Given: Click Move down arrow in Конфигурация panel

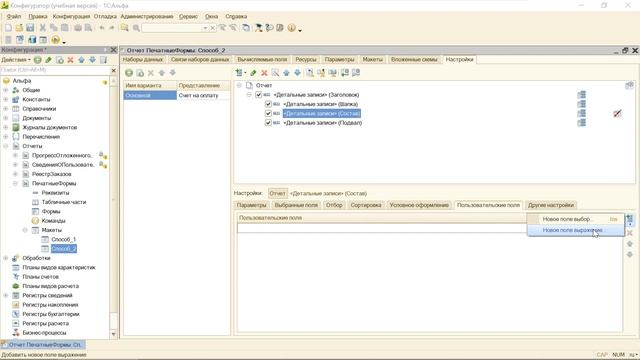Looking at the screenshot, I should 92,60.
